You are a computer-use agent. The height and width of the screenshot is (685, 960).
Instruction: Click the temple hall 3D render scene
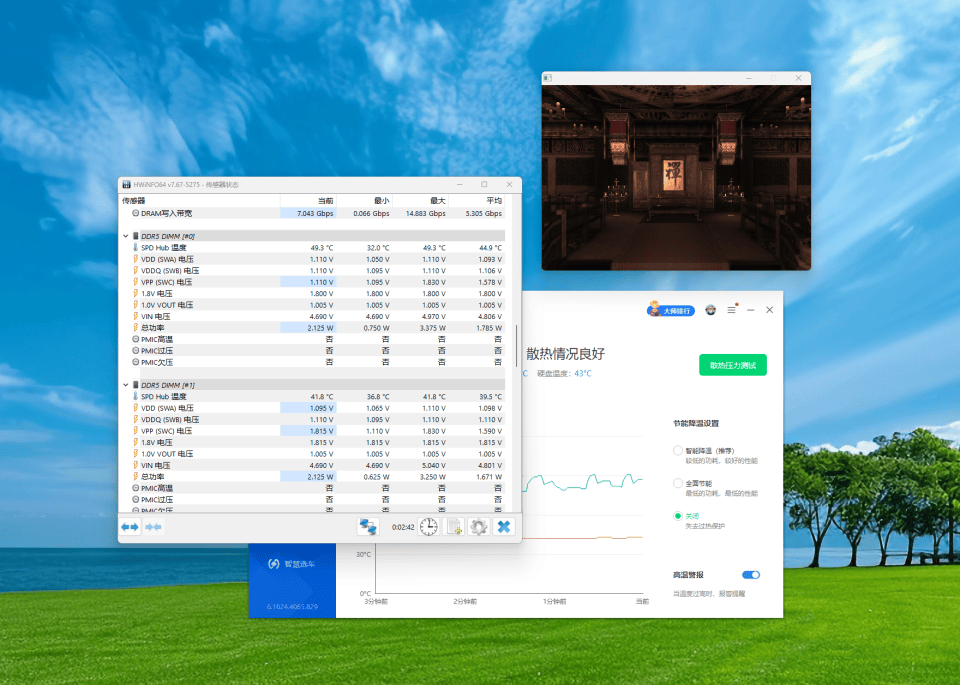[x=677, y=178]
